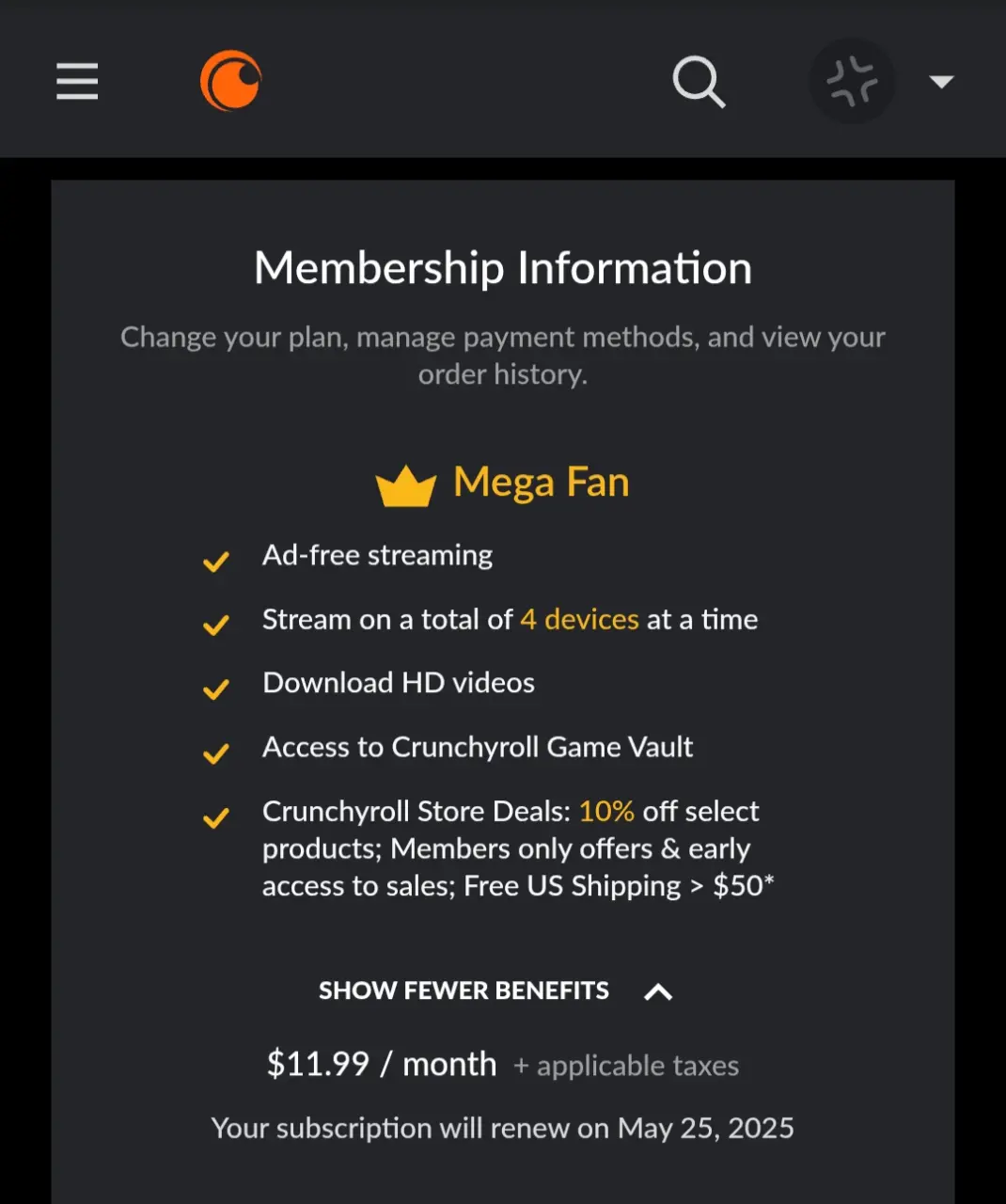1006x1204 pixels.
Task: Select the Mega Fan plan title
Action: [541, 483]
